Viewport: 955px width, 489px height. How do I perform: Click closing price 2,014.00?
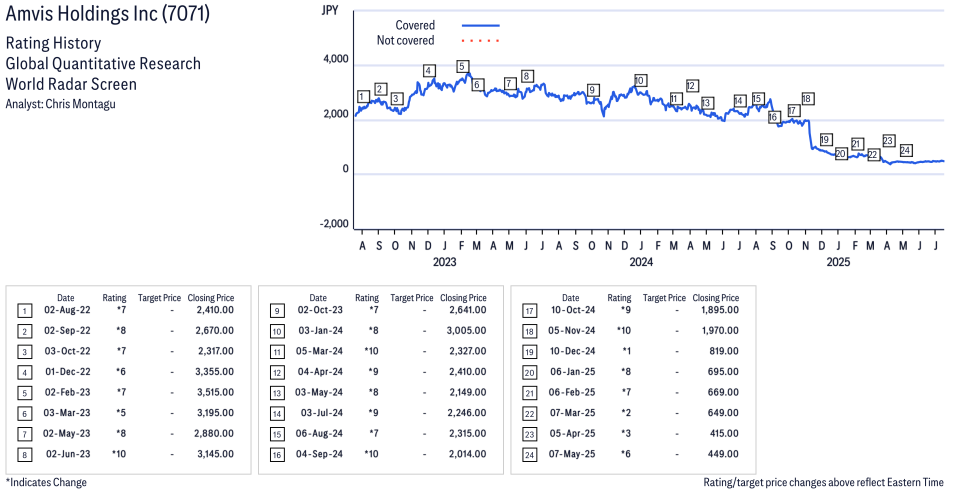point(467,454)
